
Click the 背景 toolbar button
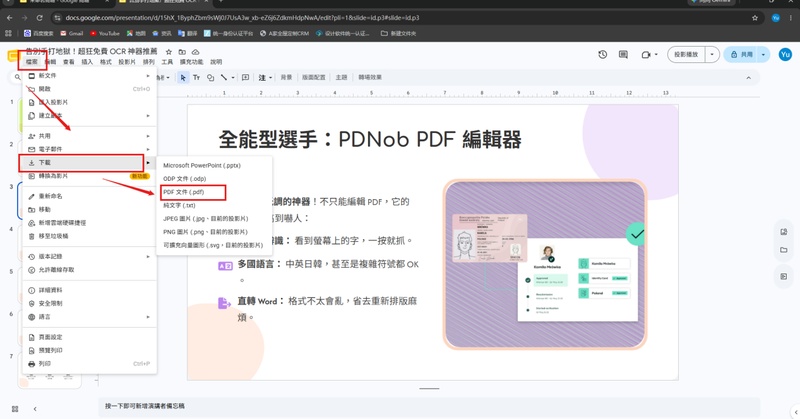pos(286,78)
